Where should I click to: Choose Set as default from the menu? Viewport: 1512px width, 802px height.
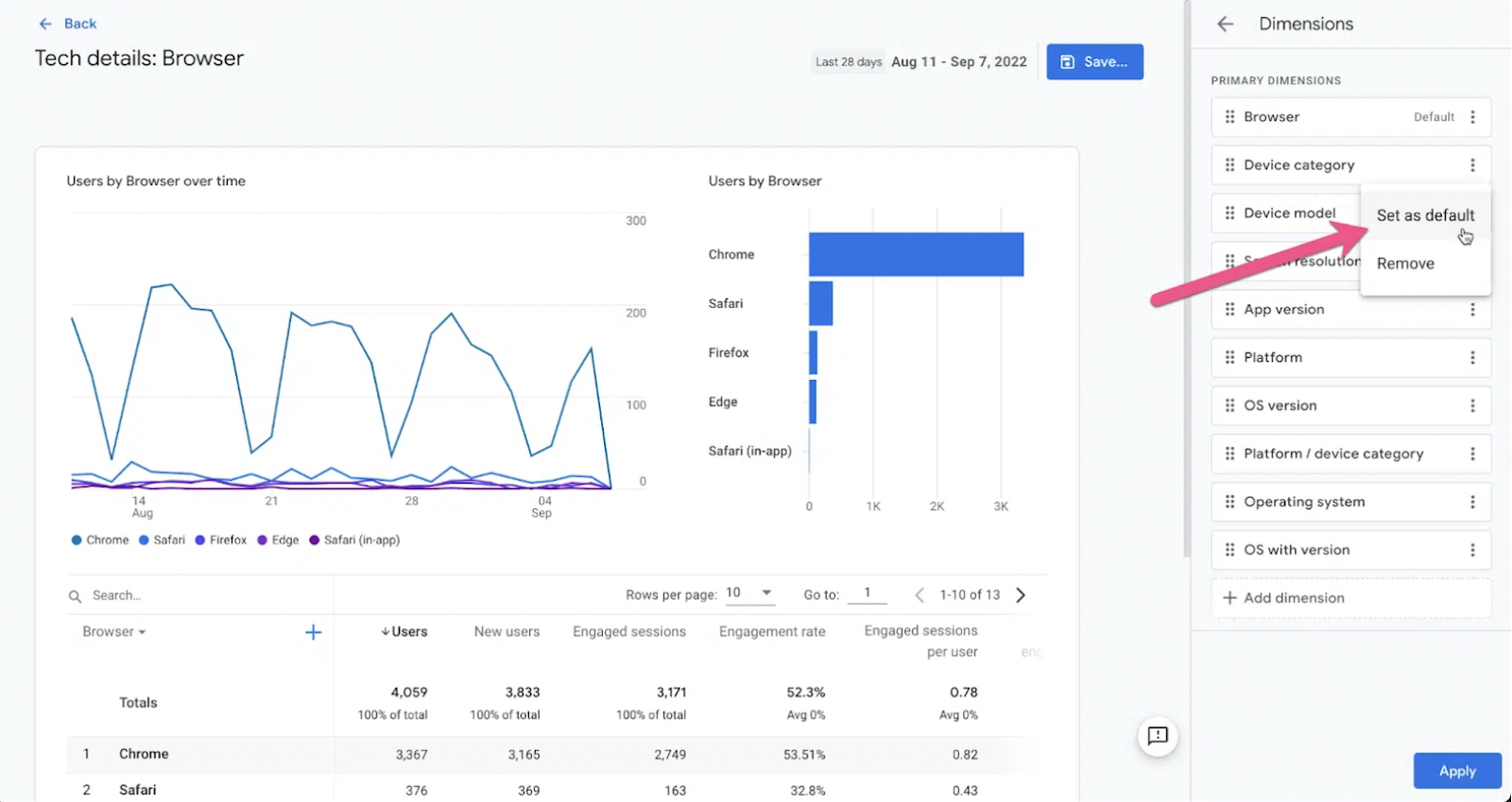(1425, 215)
